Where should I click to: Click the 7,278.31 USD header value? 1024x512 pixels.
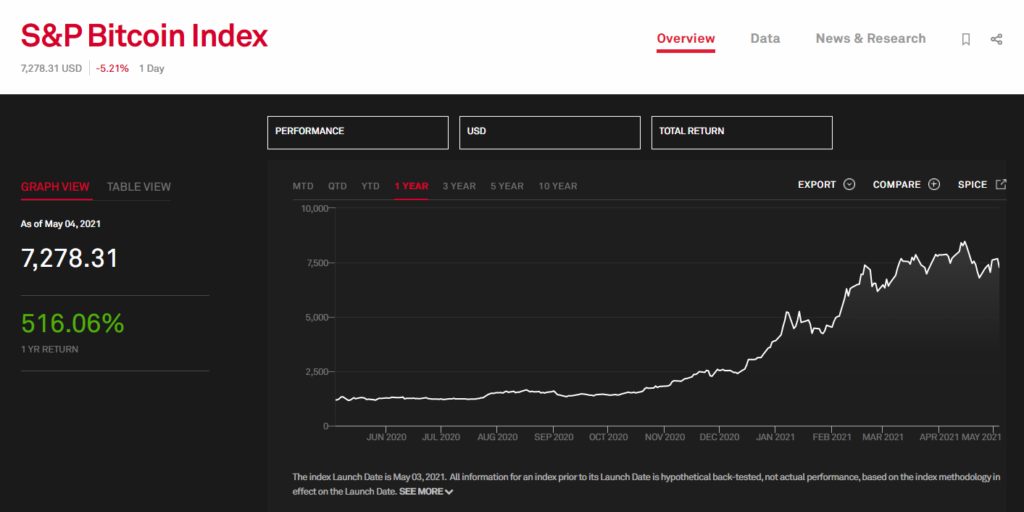coord(52,68)
